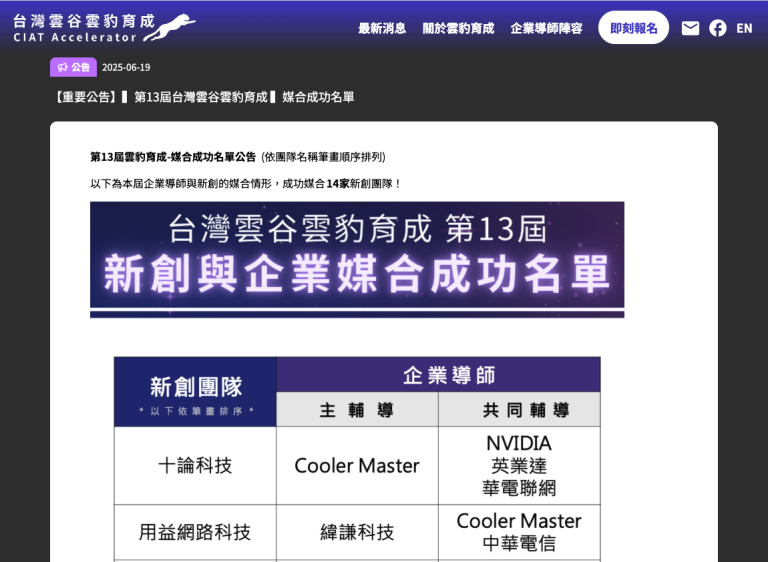Viewport: 768px width, 562px height.
Task: Select the 主輔導 column header
Action: [x=357, y=410]
